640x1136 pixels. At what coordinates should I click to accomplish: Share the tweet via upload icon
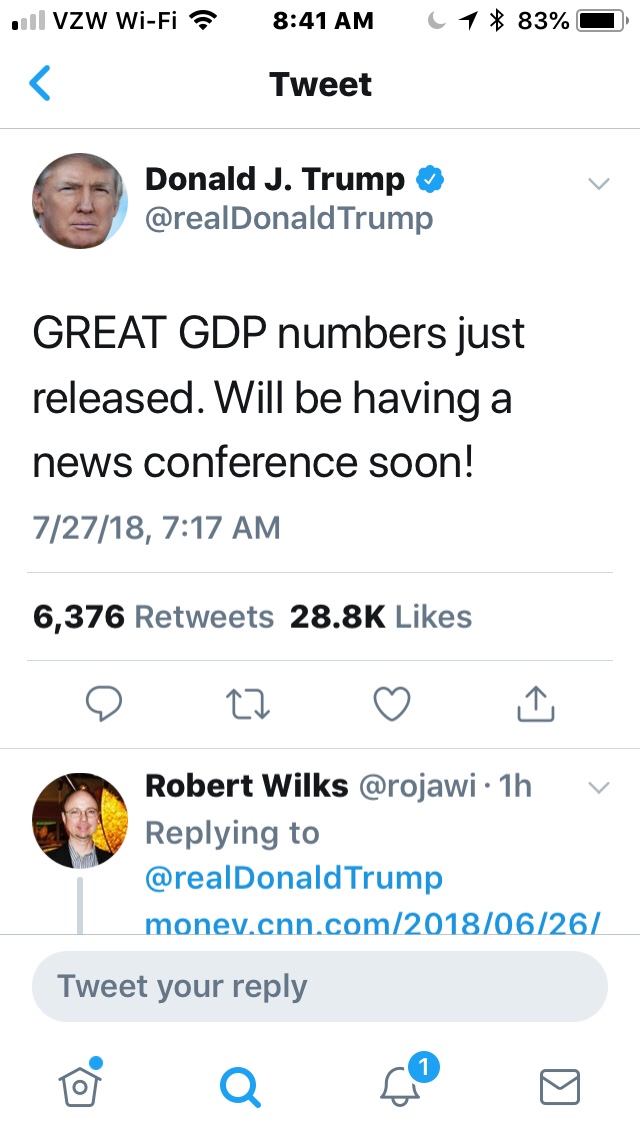[x=535, y=704]
